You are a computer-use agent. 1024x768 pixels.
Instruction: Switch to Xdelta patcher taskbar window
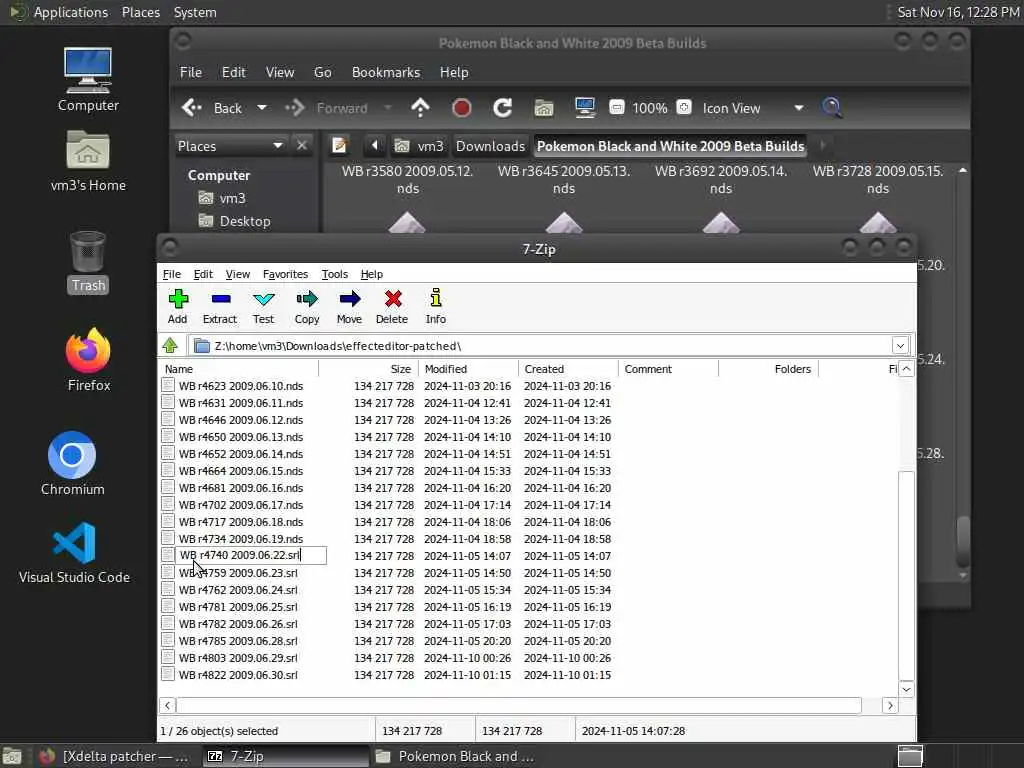coord(114,756)
